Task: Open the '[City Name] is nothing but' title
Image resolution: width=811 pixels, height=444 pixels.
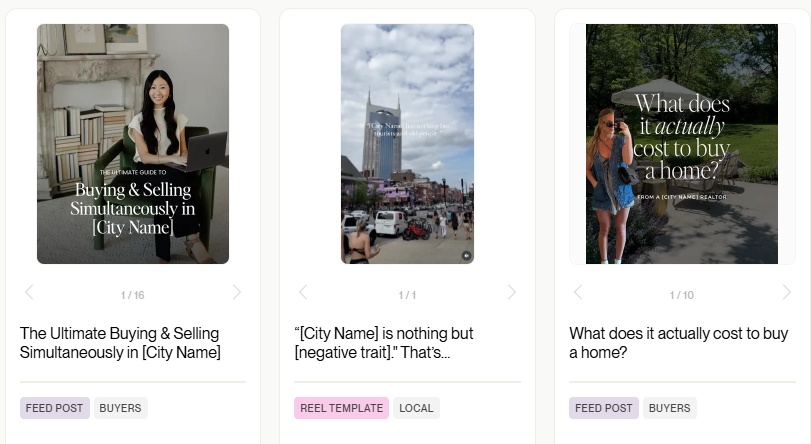Action: [384, 342]
